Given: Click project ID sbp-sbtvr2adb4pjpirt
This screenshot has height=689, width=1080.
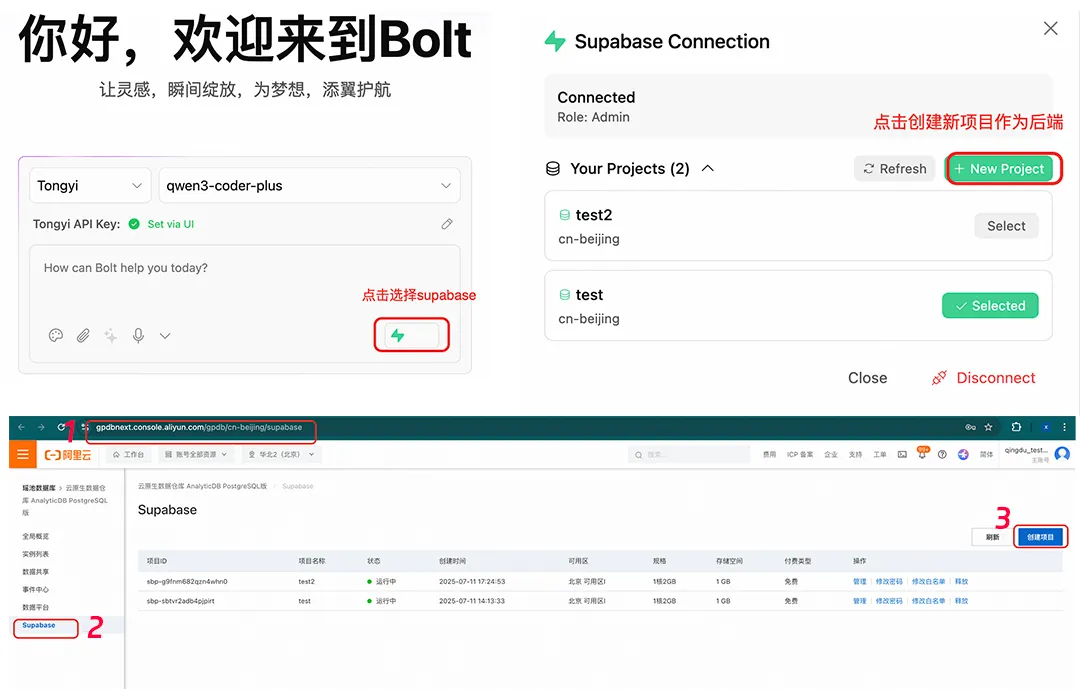Looking at the screenshot, I should click(x=180, y=601).
